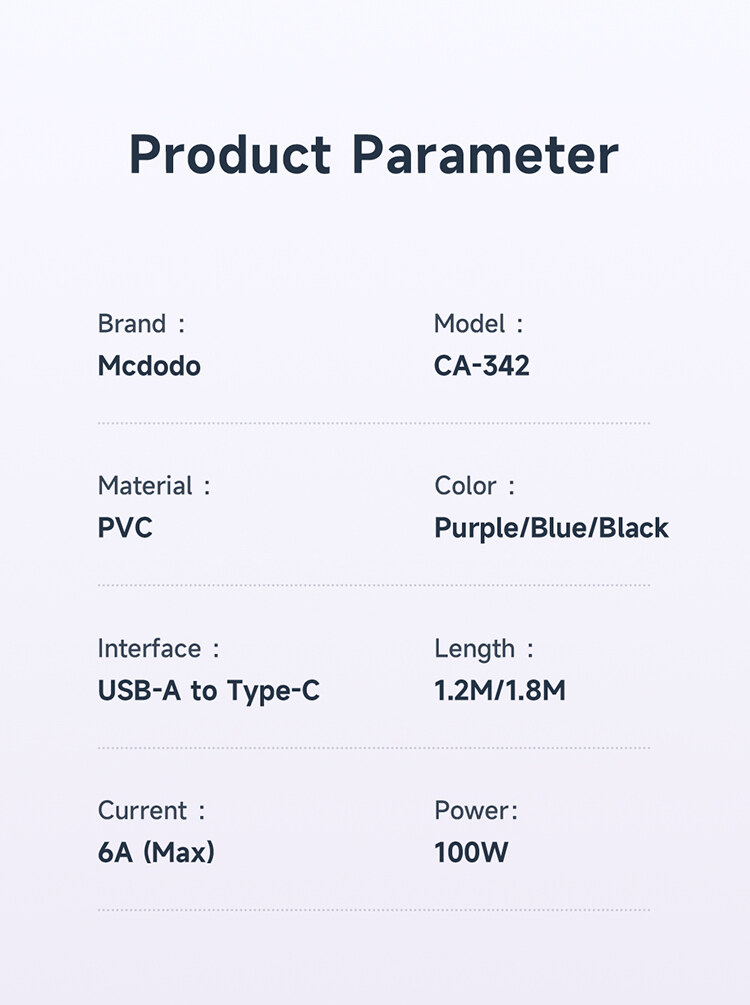This screenshot has height=1005, width=750.
Task: Select the CA-342 model value
Action: tap(481, 366)
